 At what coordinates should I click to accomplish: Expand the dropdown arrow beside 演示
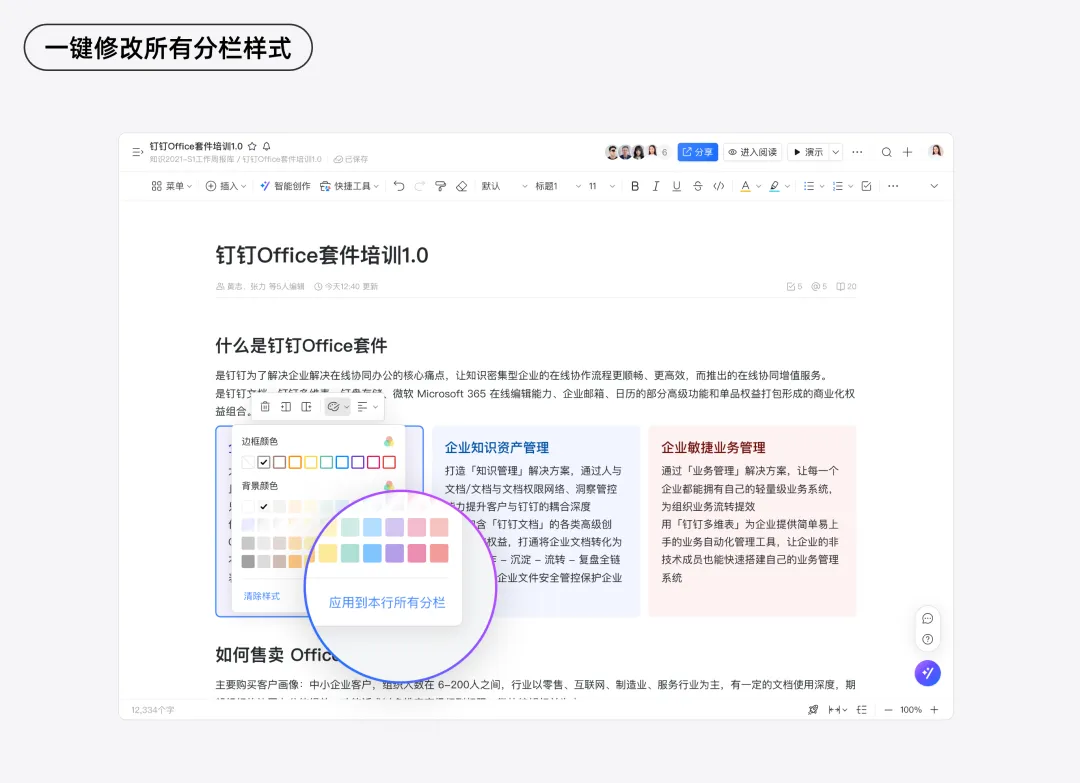point(835,152)
